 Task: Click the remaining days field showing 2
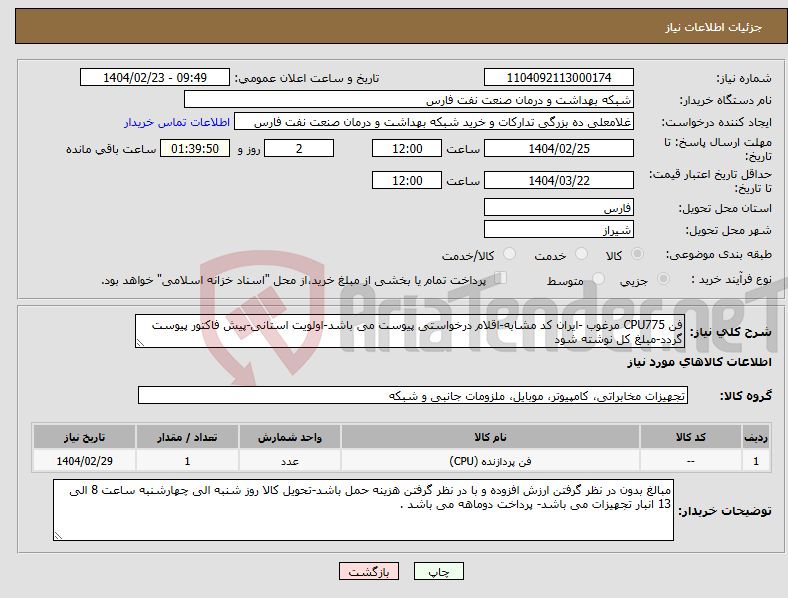click(299, 149)
